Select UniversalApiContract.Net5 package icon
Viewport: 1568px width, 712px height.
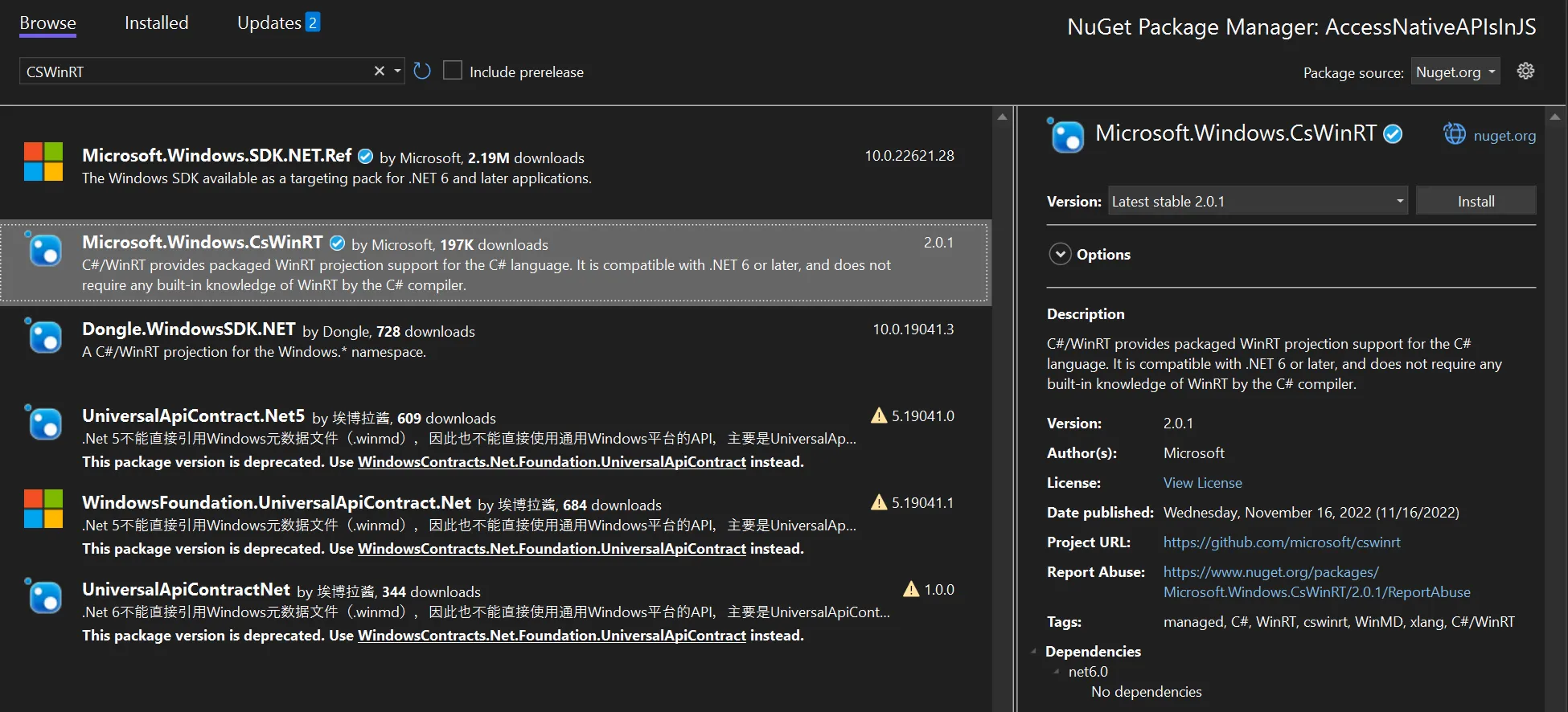[43, 422]
